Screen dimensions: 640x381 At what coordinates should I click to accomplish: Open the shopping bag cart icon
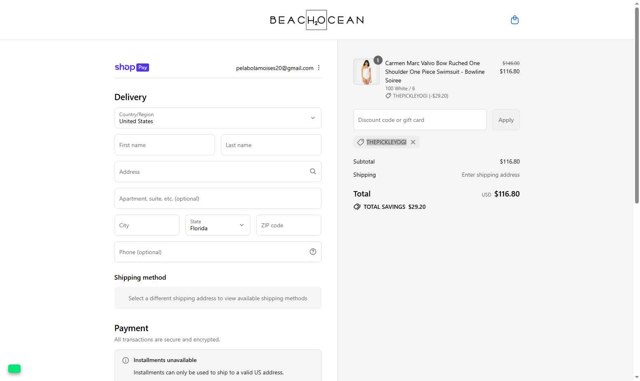point(515,20)
